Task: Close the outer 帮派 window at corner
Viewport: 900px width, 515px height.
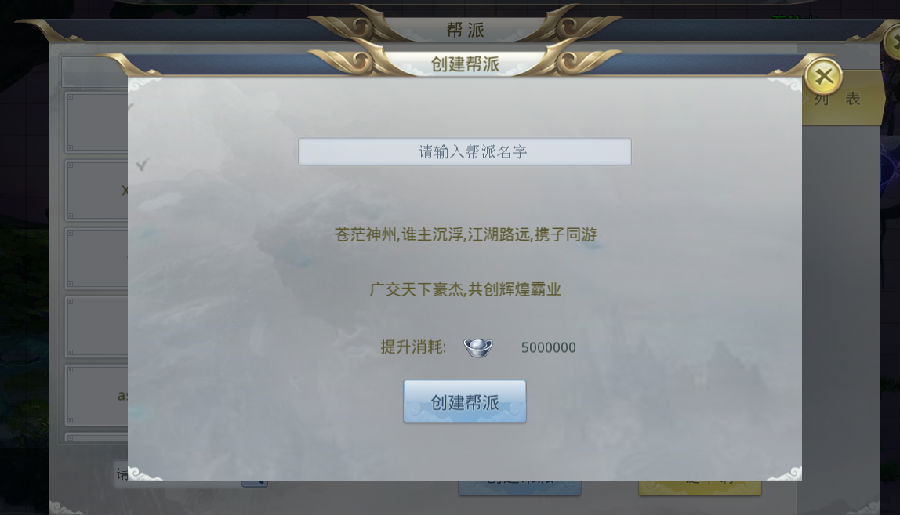Action: point(893,41)
